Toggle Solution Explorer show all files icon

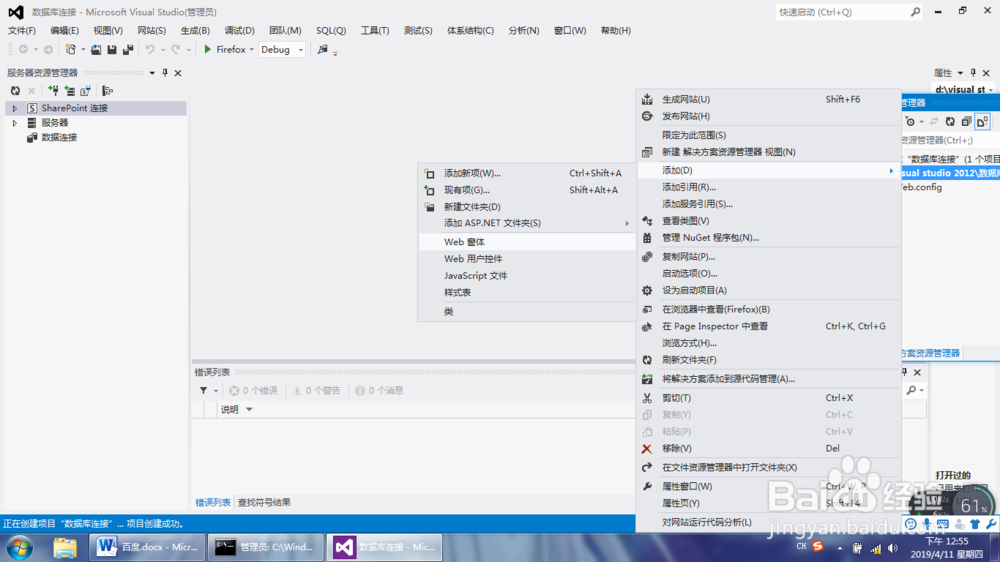[x=982, y=121]
